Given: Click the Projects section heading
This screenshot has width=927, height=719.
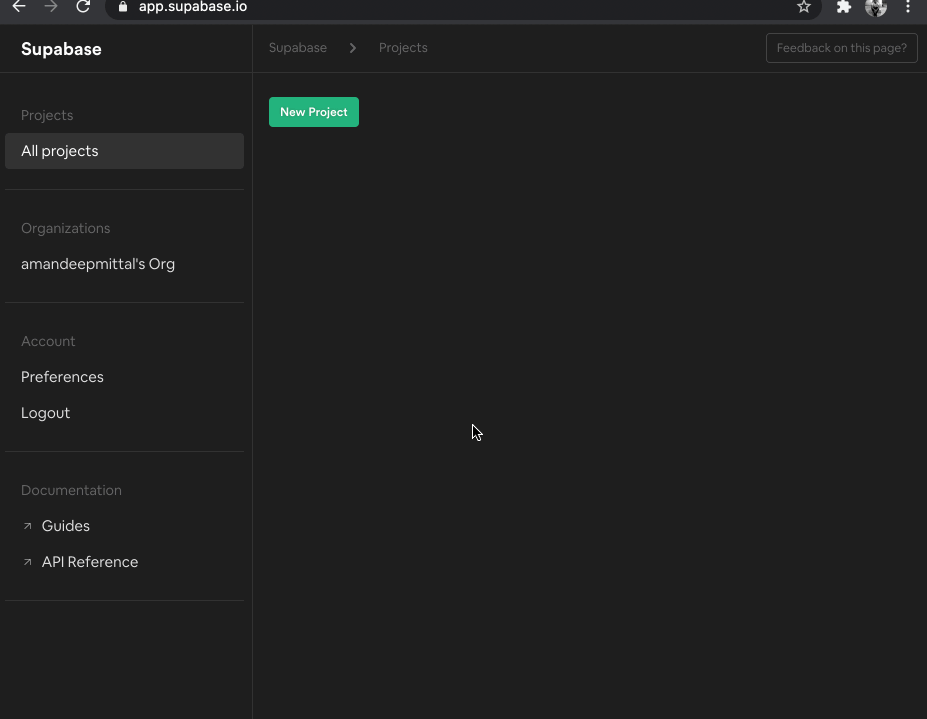Looking at the screenshot, I should 47,115.
